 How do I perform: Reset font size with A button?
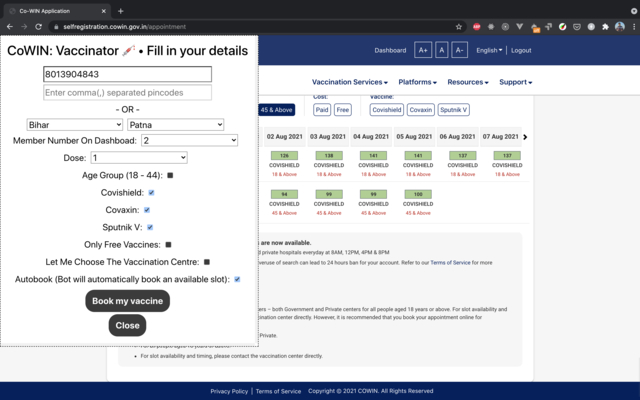click(x=441, y=50)
